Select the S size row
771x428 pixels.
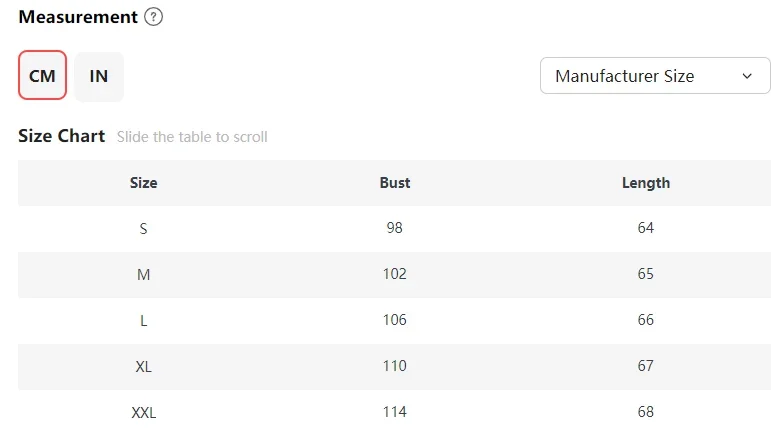click(144, 228)
